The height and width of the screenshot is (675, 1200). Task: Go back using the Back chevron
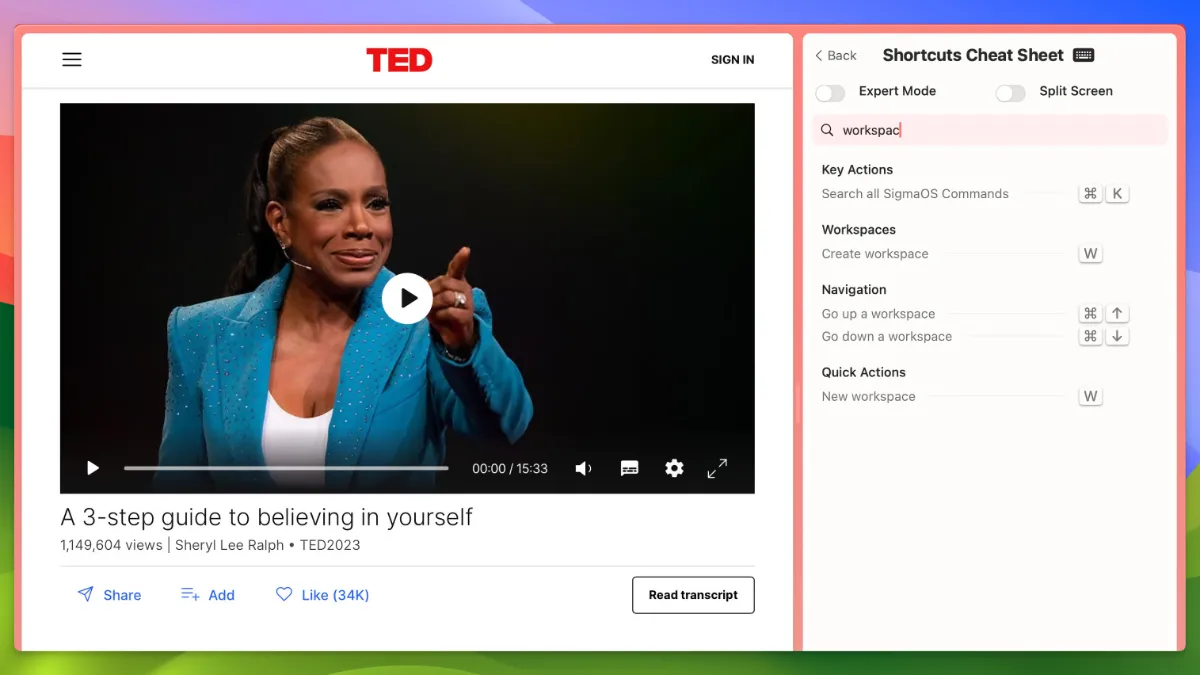pyautogui.click(x=836, y=56)
